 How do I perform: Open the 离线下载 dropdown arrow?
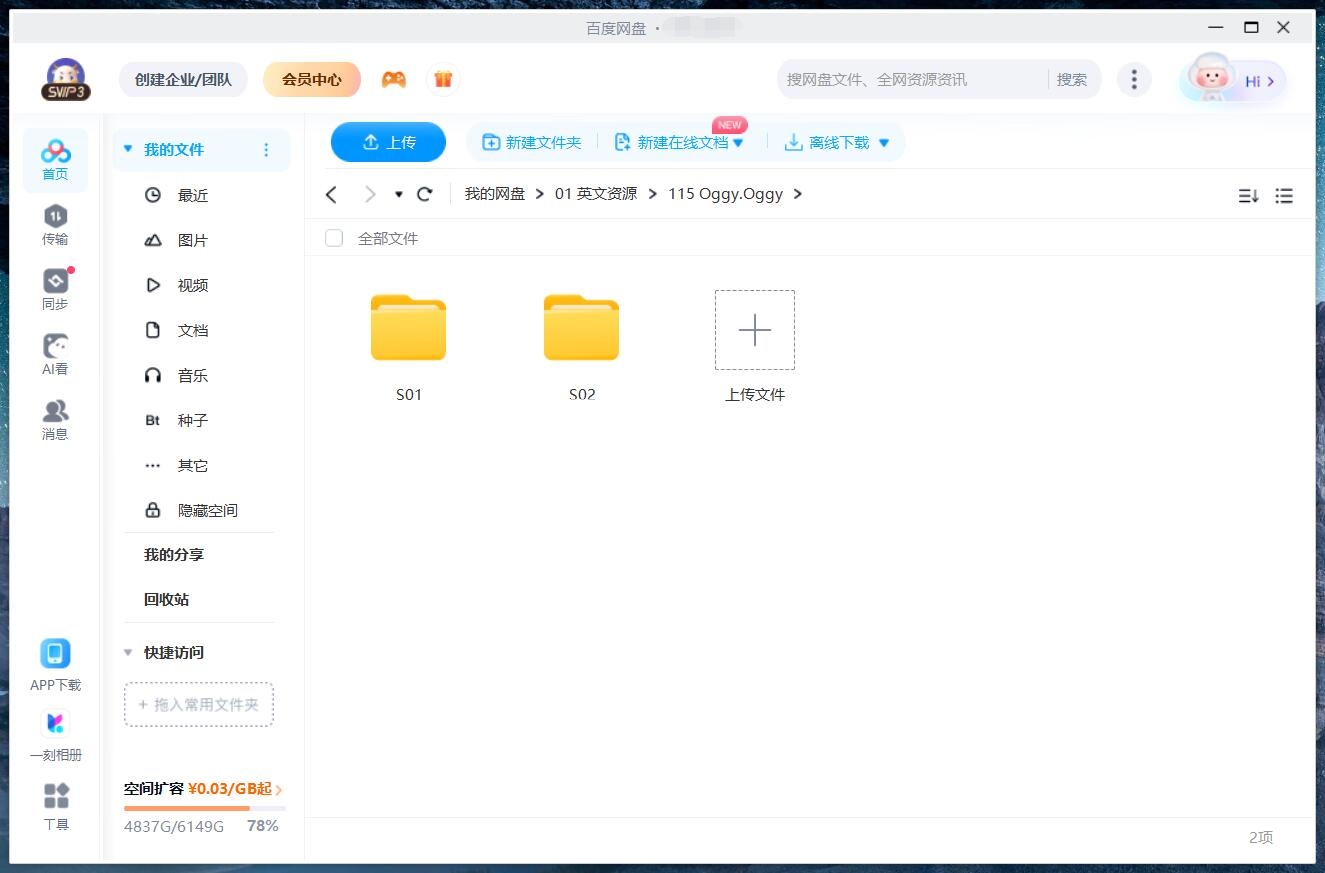click(883, 142)
